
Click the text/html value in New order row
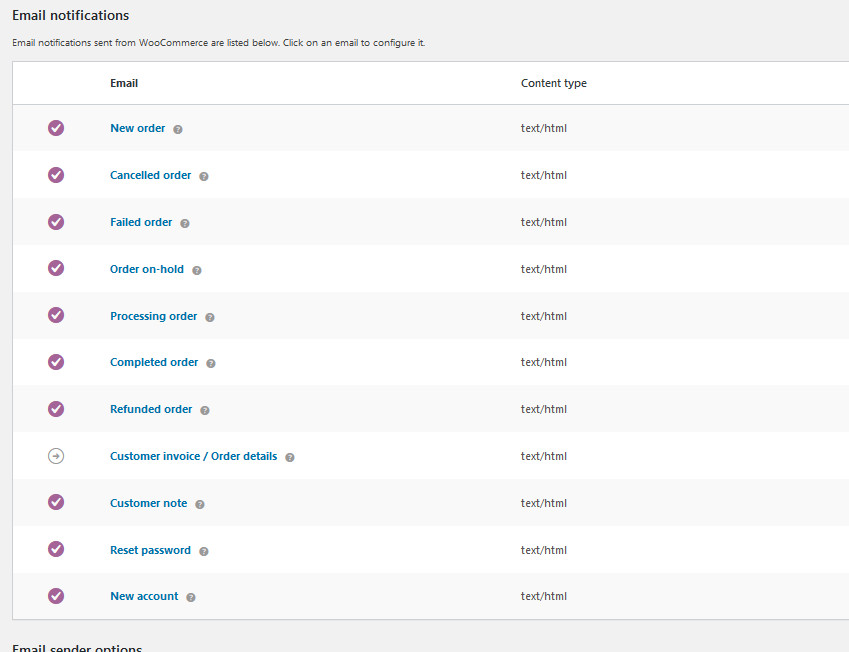pyautogui.click(x=544, y=128)
